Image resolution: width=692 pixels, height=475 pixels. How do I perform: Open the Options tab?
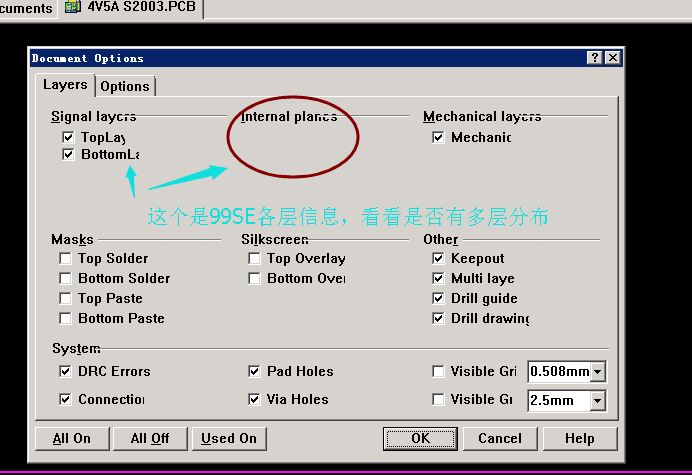point(125,86)
